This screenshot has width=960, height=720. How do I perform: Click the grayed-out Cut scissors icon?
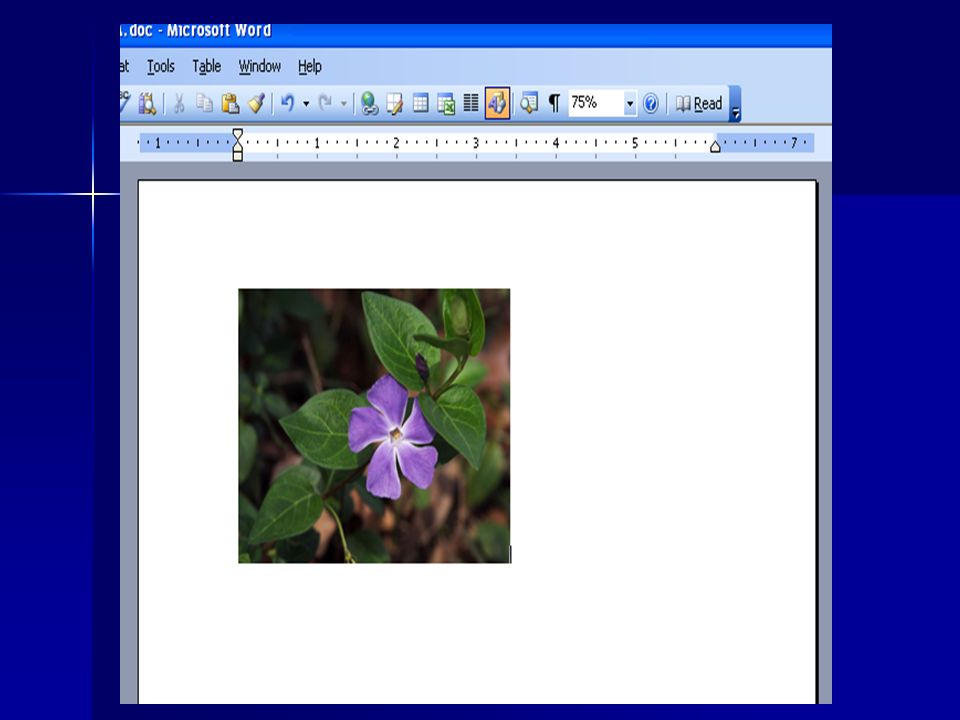[x=179, y=103]
